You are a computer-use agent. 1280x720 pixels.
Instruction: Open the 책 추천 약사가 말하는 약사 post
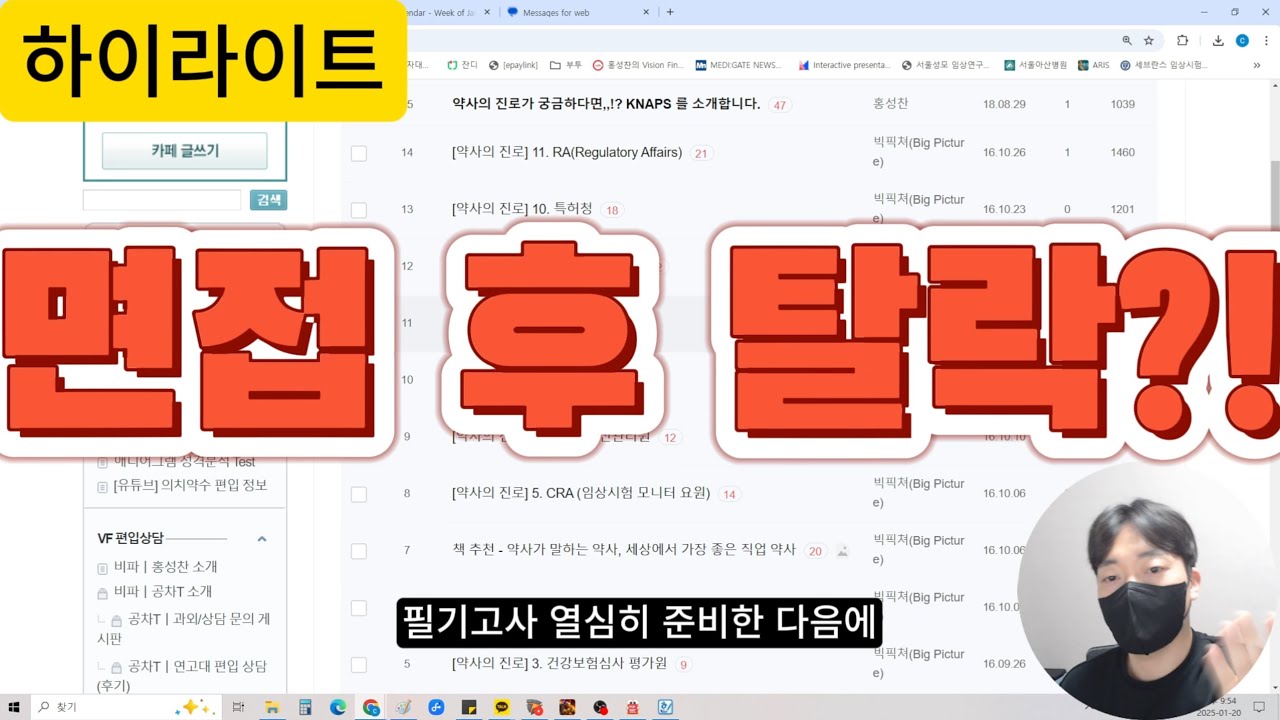(624, 550)
